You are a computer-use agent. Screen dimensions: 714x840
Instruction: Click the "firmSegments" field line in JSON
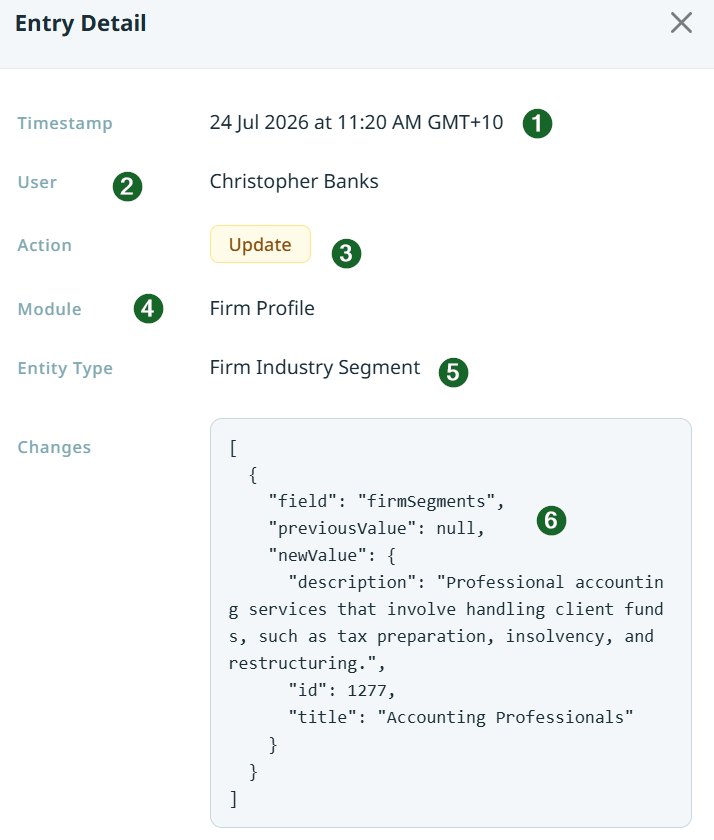pyautogui.click(x=386, y=501)
